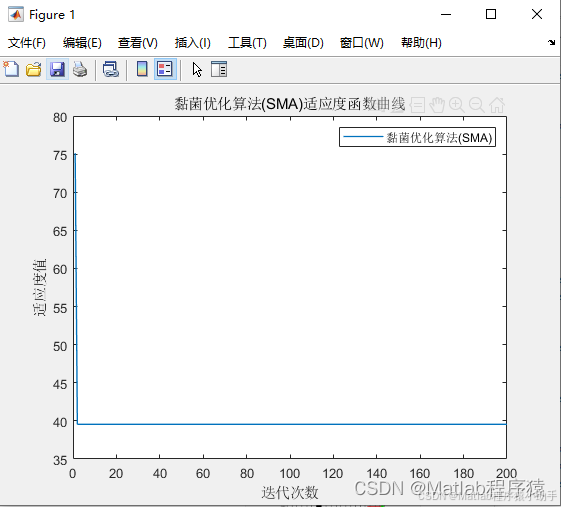This screenshot has height=507, width=561.
Task: Click the data tips icon above axes
Action: point(417,105)
